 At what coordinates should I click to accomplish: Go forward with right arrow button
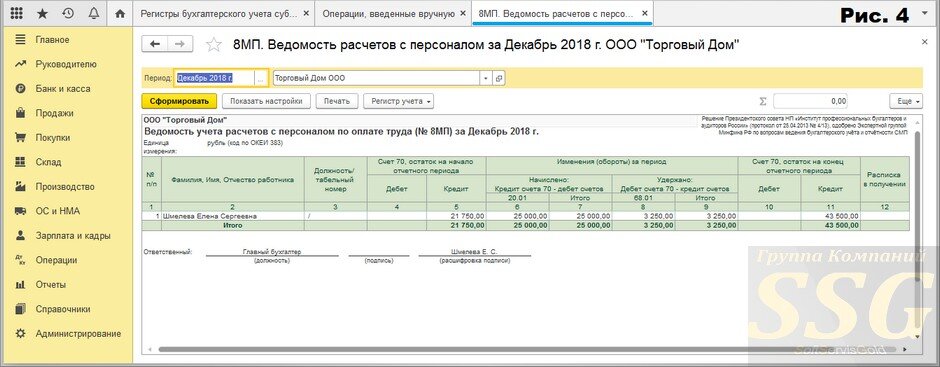click(180, 44)
